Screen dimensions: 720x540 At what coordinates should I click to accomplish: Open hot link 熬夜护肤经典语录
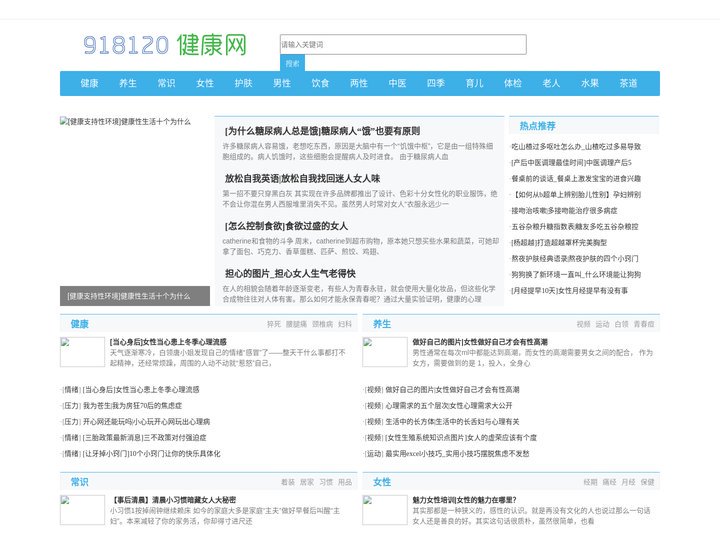pyautogui.click(x=575, y=259)
